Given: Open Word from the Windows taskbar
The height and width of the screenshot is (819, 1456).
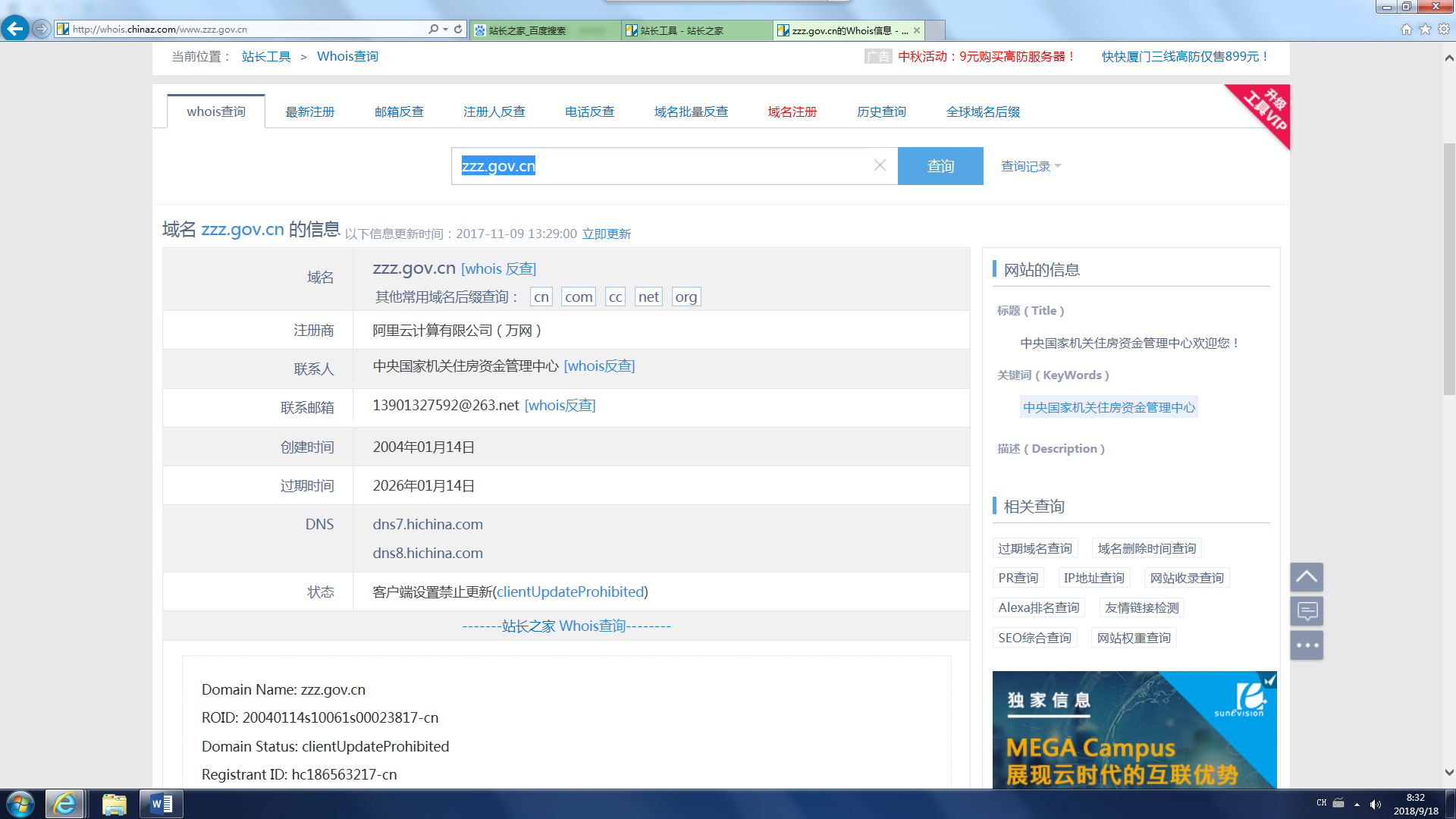Looking at the screenshot, I should [x=161, y=804].
